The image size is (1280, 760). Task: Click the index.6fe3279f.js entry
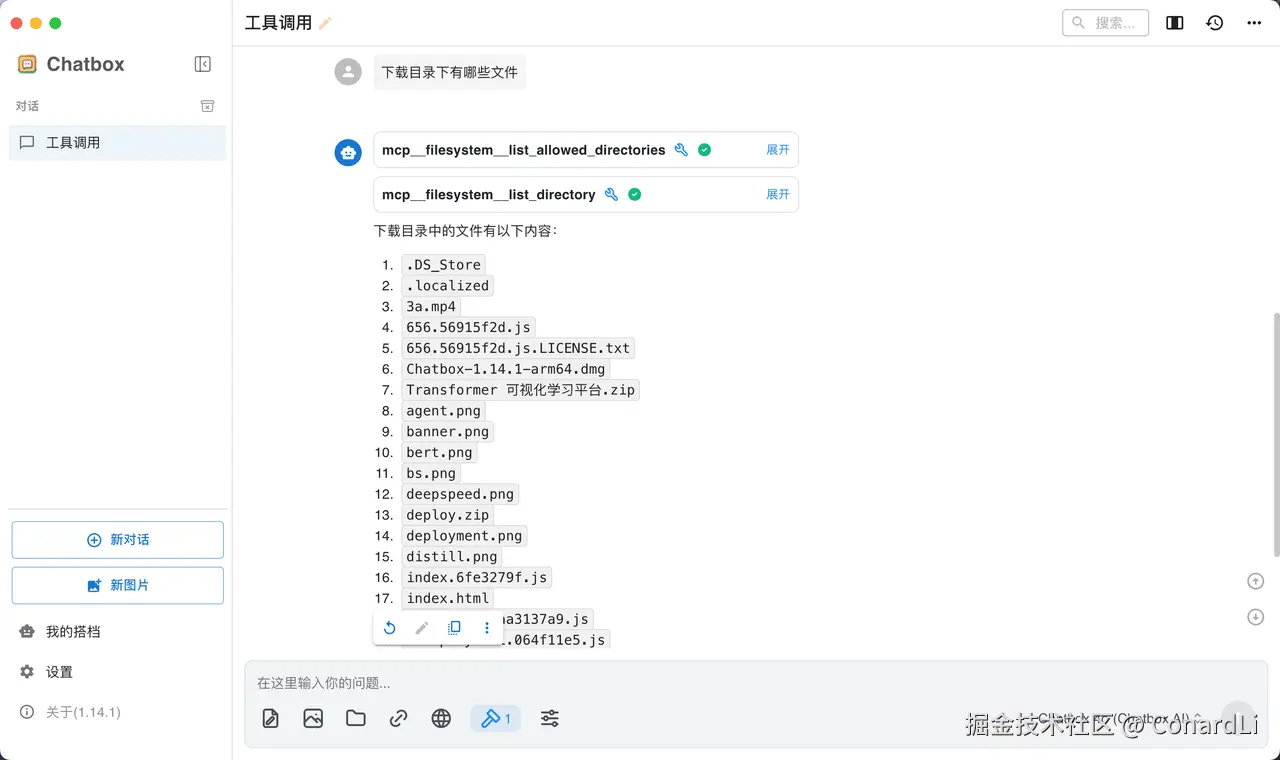[x=477, y=578]
